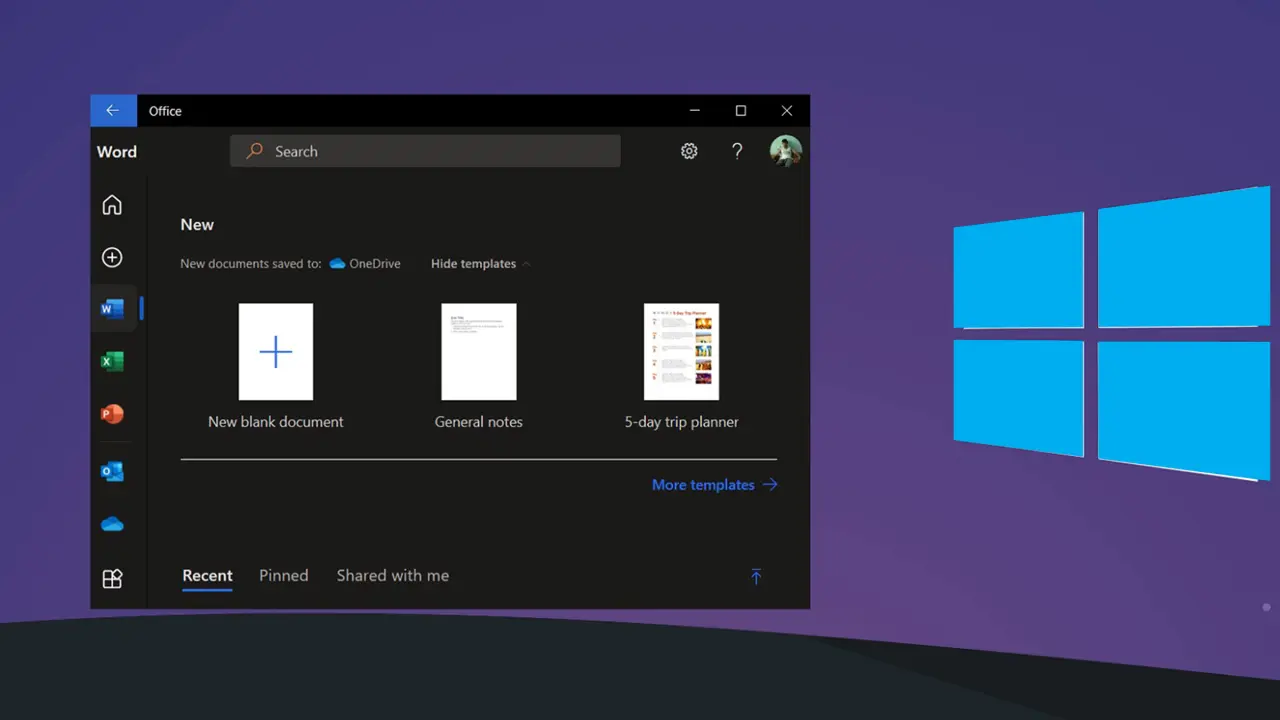Open PowerPoint from the sidebar
1280x720 pixels.
[x=112, y=413]
